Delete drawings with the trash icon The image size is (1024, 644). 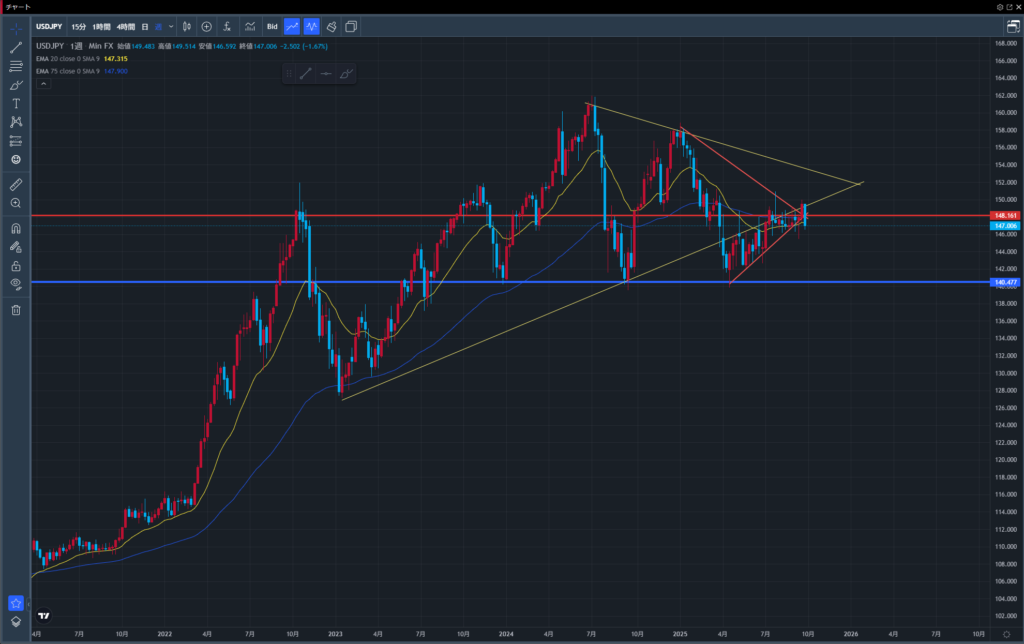point(16,310)
